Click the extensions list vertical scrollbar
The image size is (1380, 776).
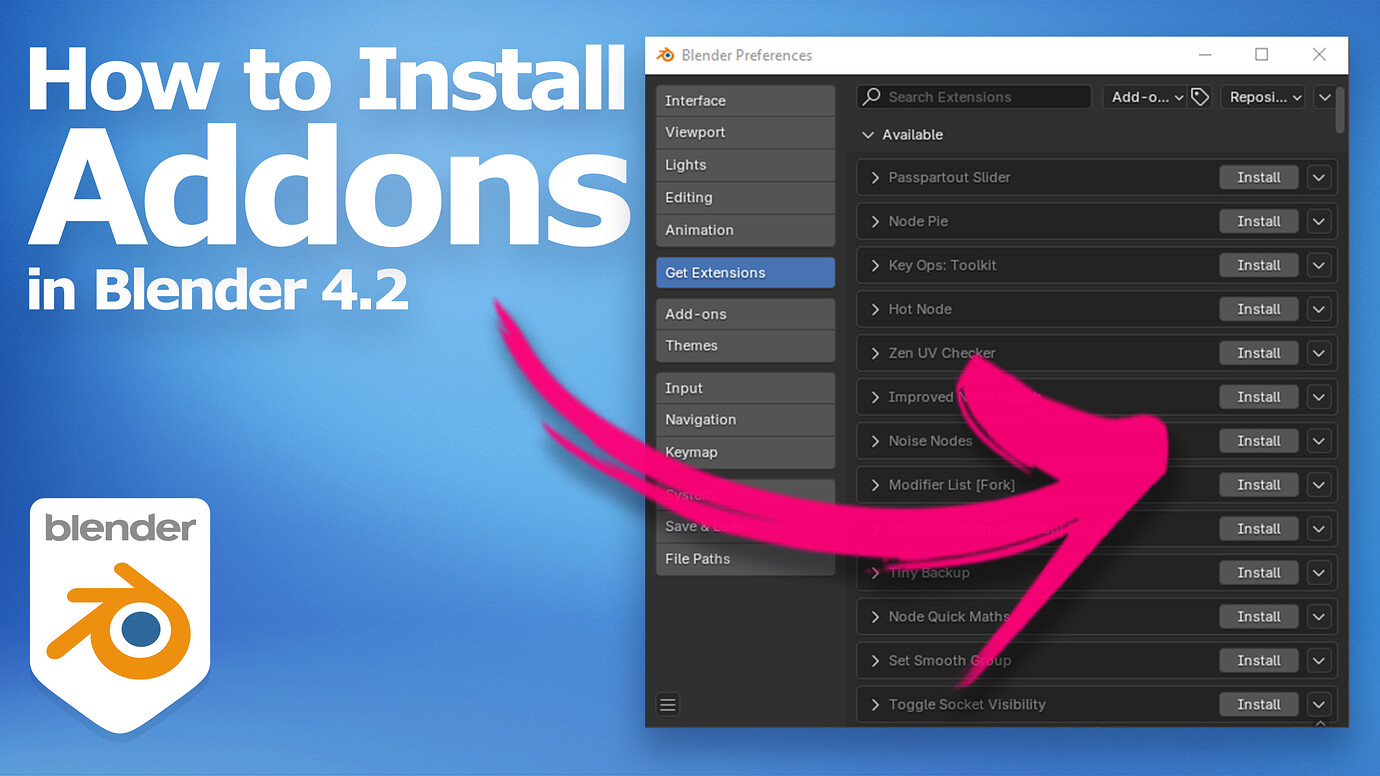coord(1341,110)
